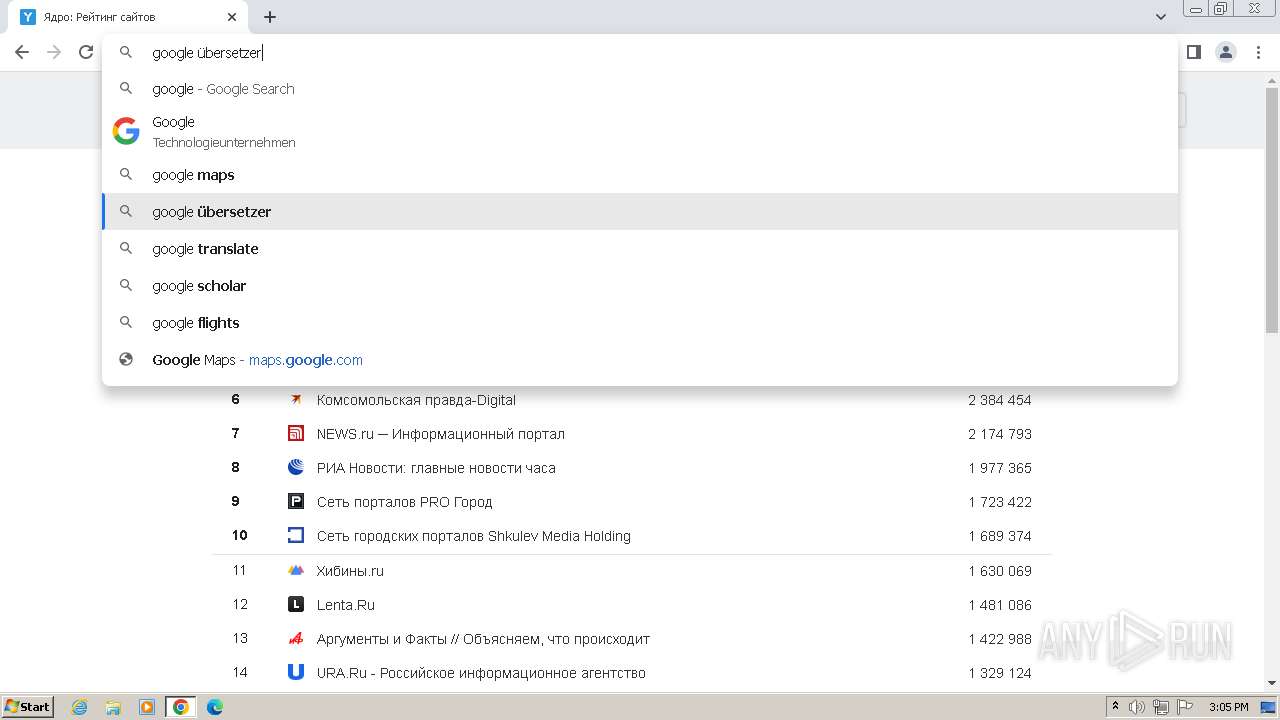Image resolution: width=1280 pixels, height=720 pixels.
Task: Open the Windows Start menu
Action: [28, 707]
